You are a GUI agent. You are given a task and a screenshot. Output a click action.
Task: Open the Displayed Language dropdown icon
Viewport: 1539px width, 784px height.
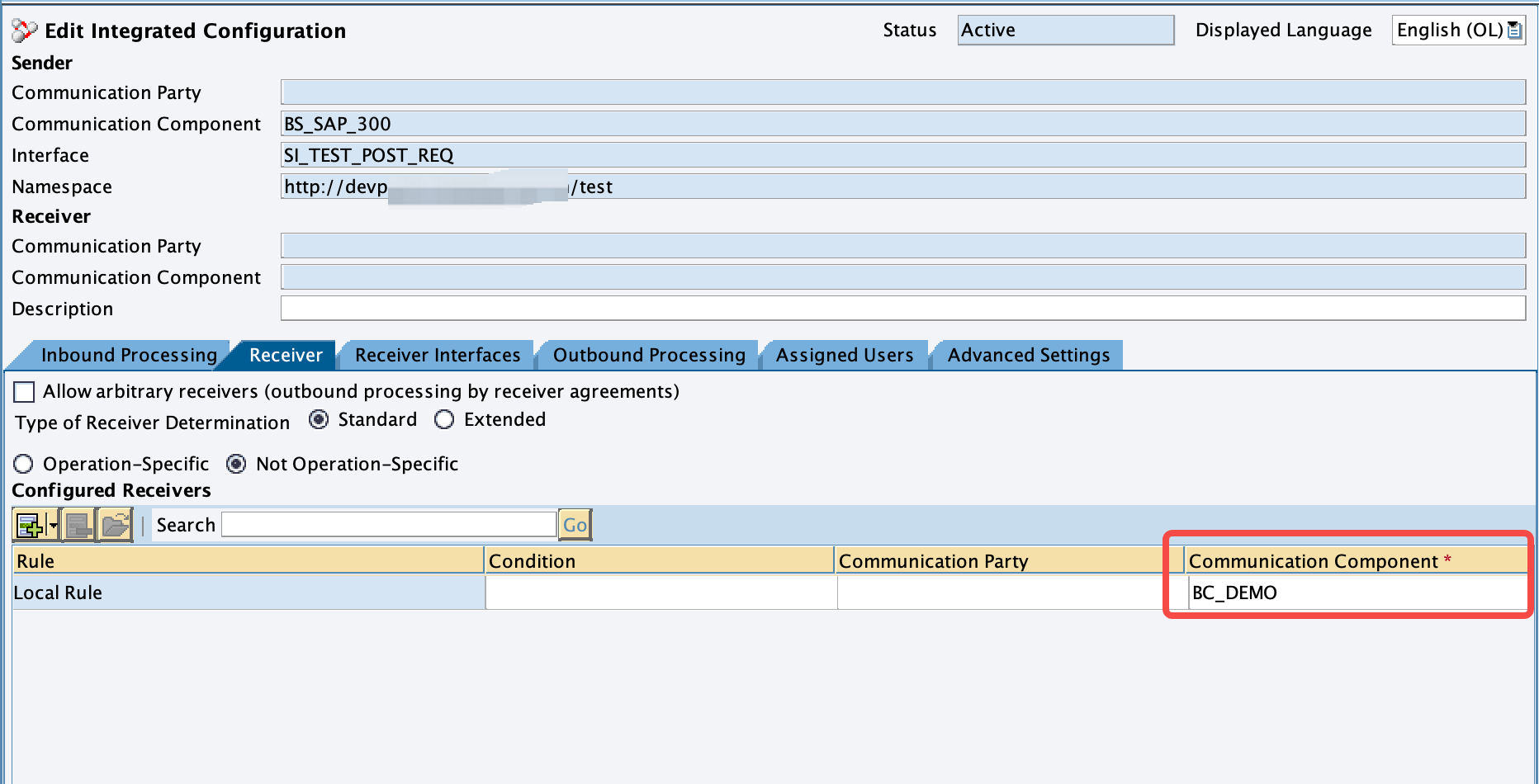click(1515, 31)
